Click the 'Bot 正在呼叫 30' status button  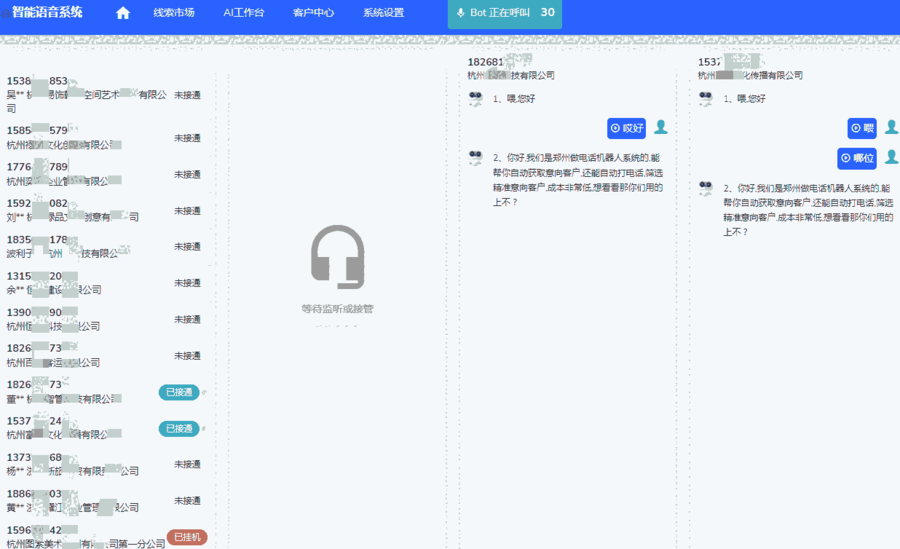pyautogui.click(x=505, y=13)
